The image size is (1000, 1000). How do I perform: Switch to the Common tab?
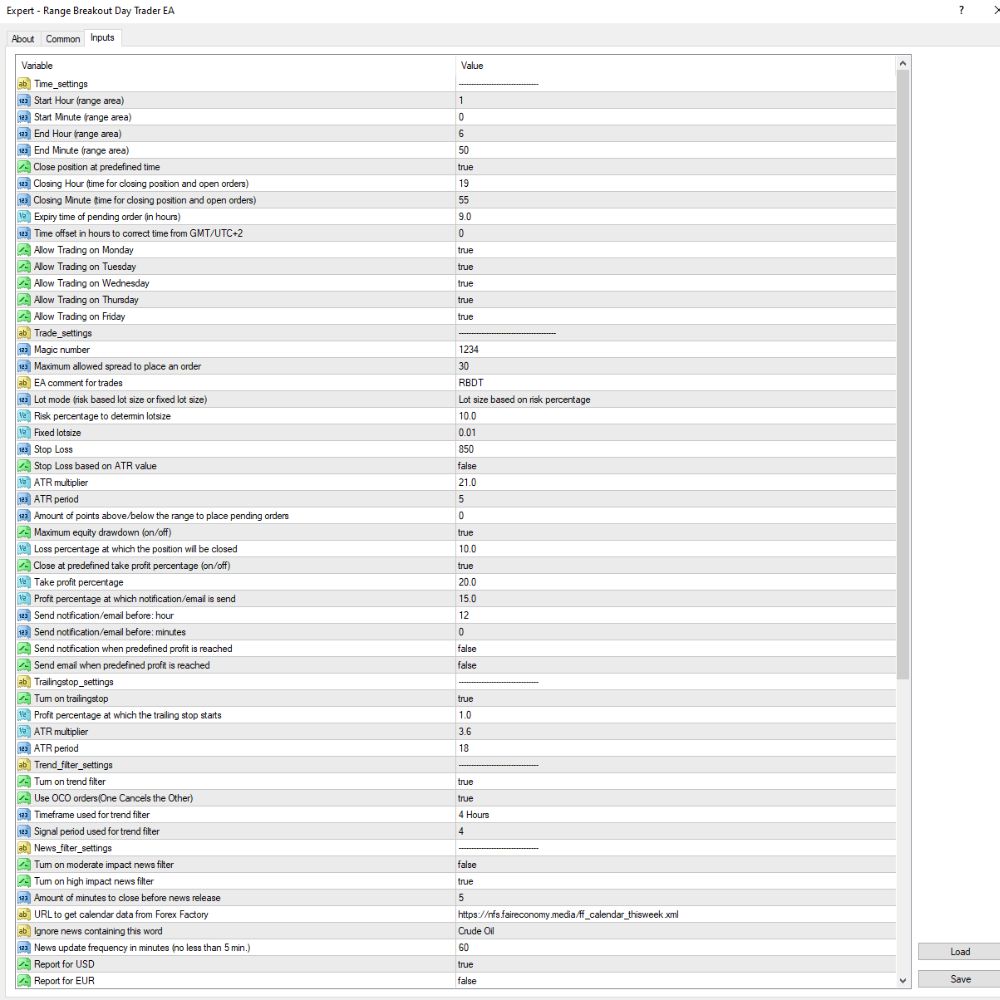pyautogui.click(x=62, y=39)
